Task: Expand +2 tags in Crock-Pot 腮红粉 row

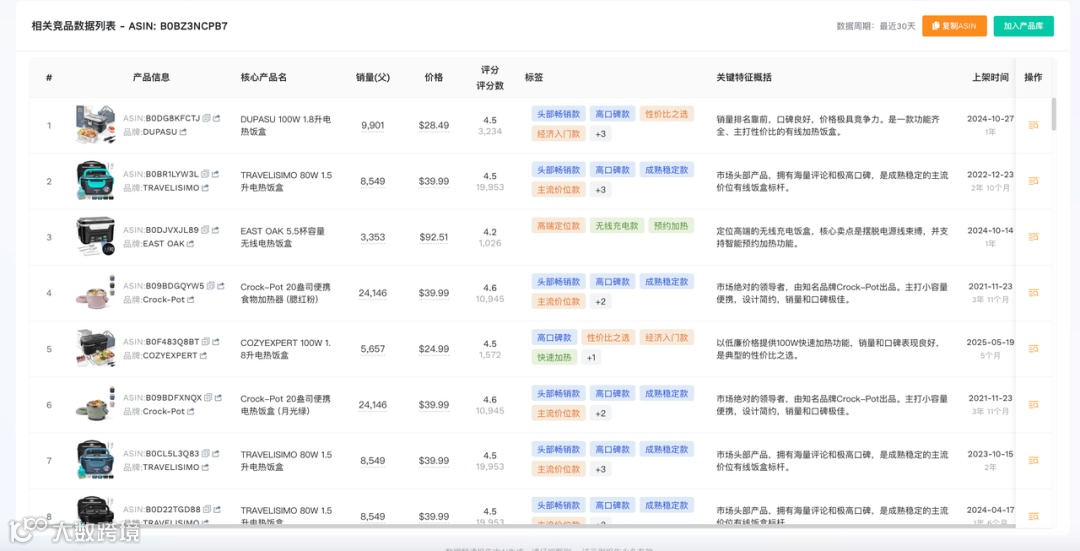Action: [x=601, y=302]
